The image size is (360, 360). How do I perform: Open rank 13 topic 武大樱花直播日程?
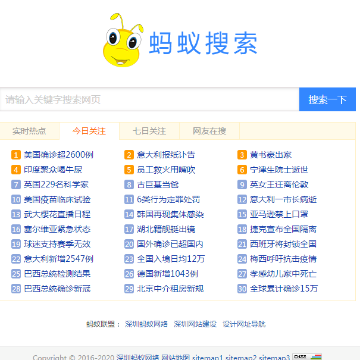tap(57, 214)
